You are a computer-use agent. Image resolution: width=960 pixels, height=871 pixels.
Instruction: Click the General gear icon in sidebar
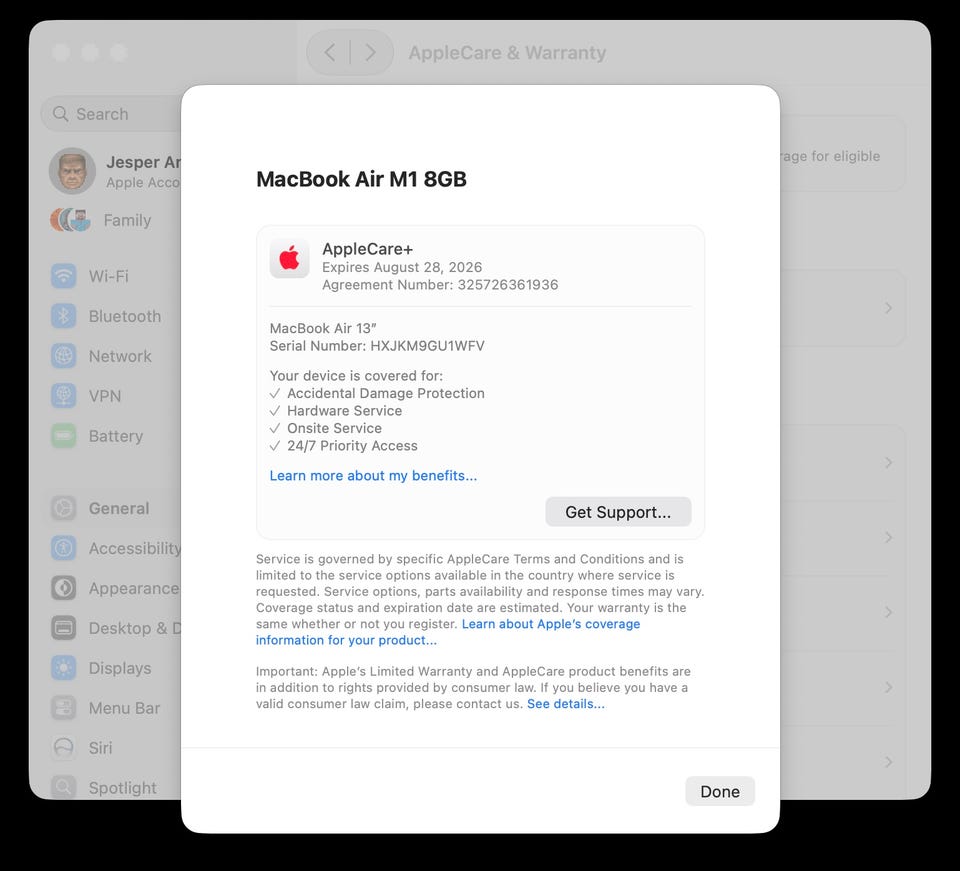pos(64,508)
